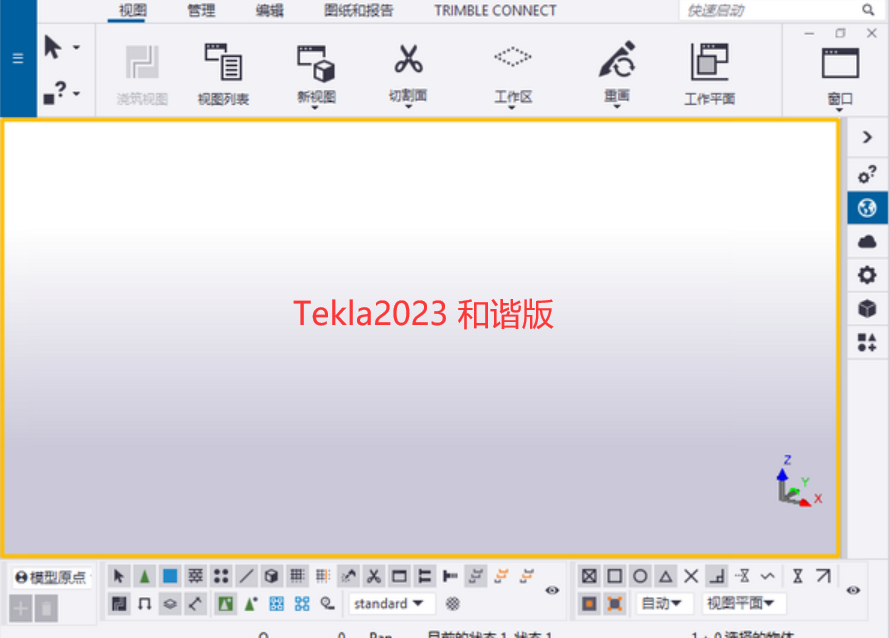
Task: Click the trash delete button under 模型原点
Action: 47,609
